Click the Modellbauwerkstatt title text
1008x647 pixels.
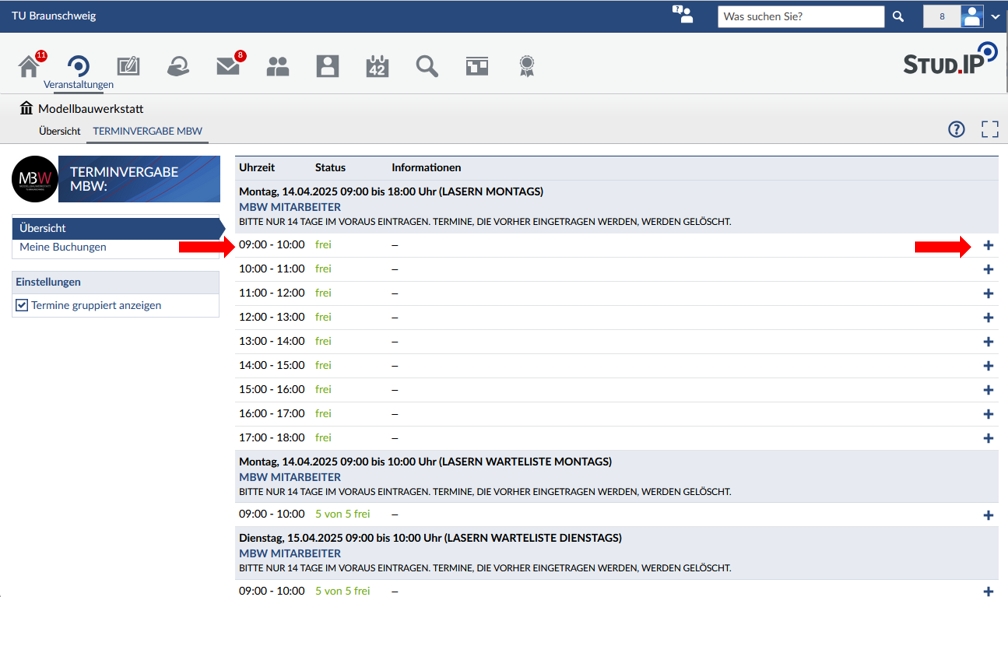pos(91,109)
